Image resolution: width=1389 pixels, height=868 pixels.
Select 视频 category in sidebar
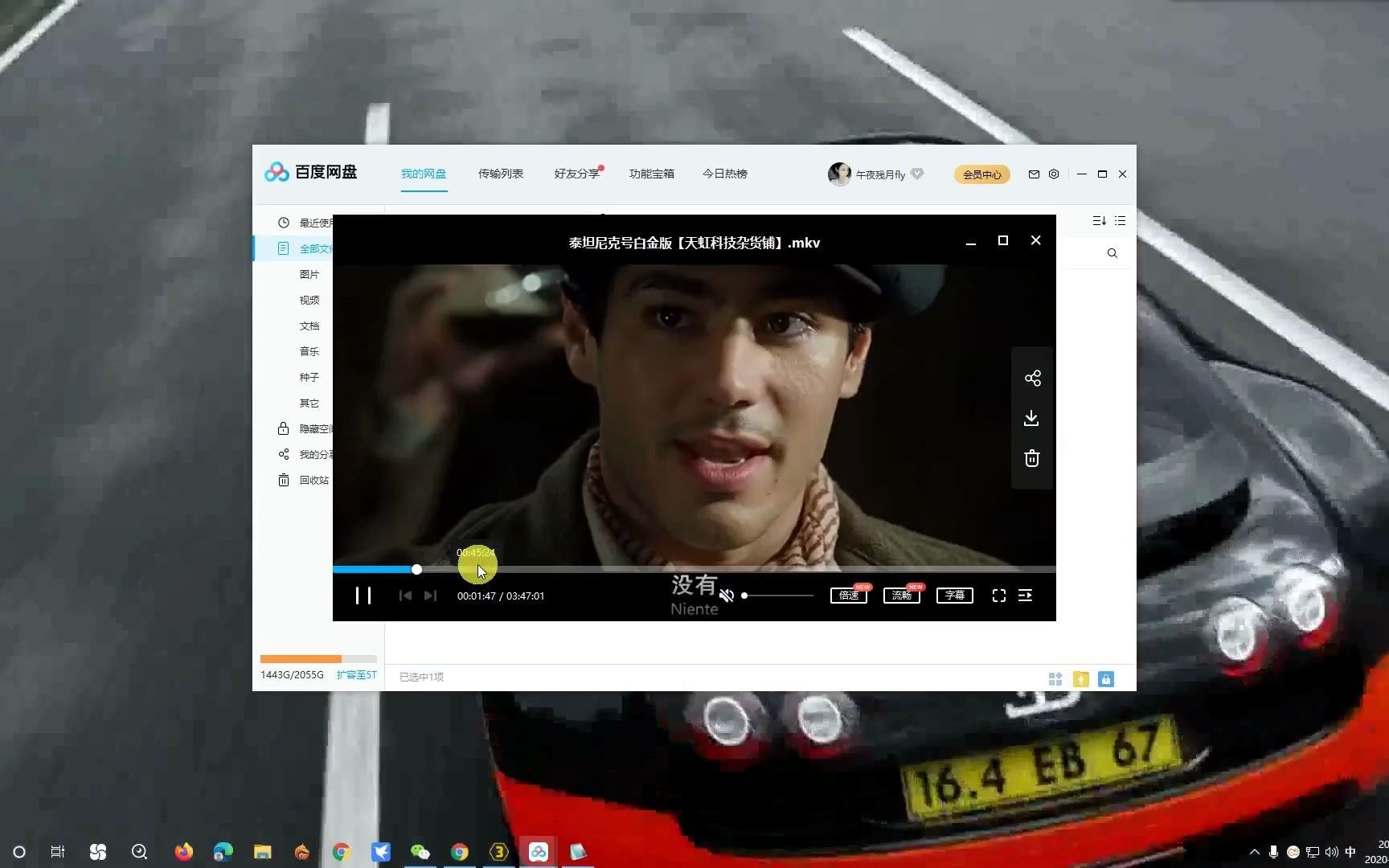(309, 301)
